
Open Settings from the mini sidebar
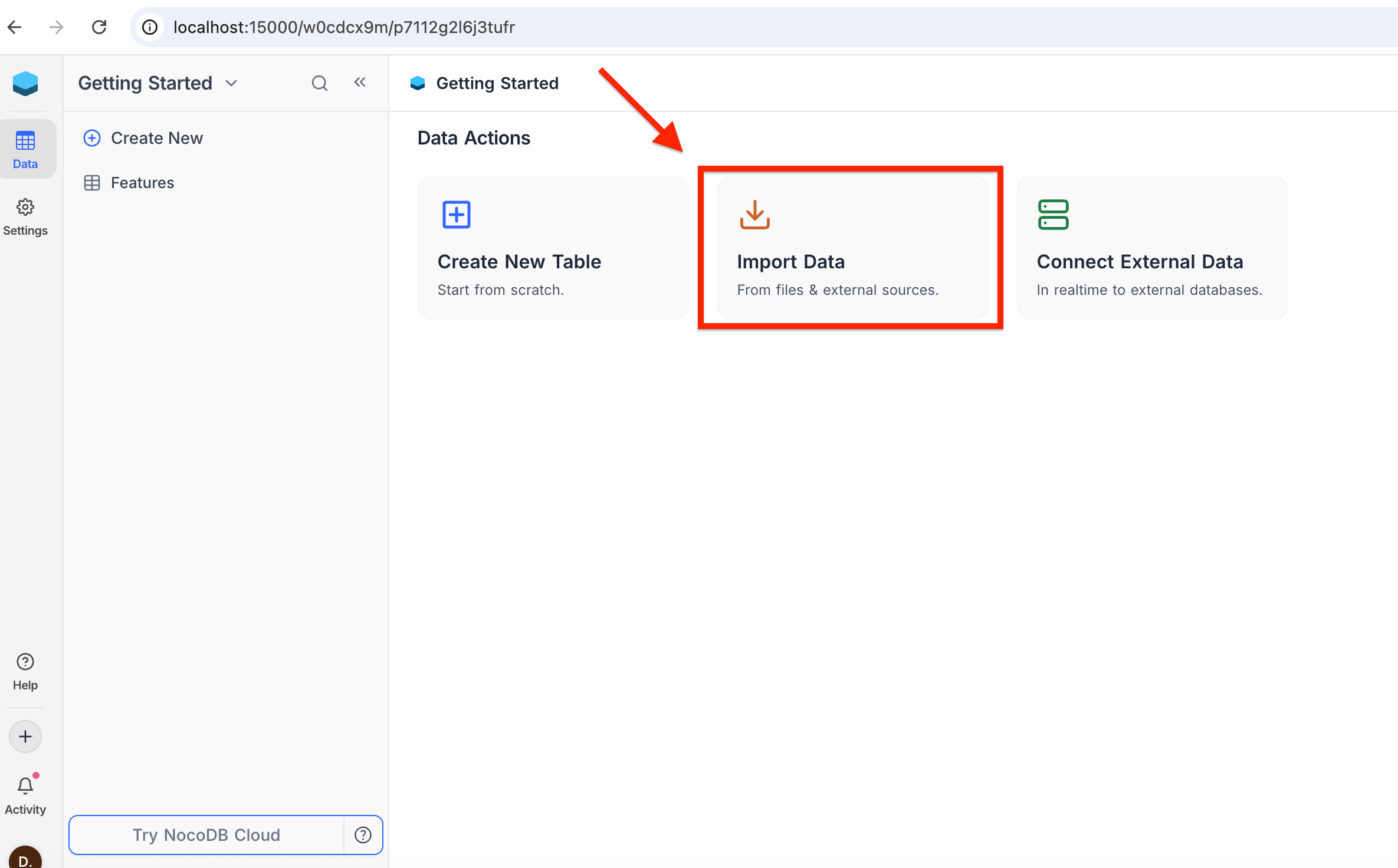click(x=25, y=217)
